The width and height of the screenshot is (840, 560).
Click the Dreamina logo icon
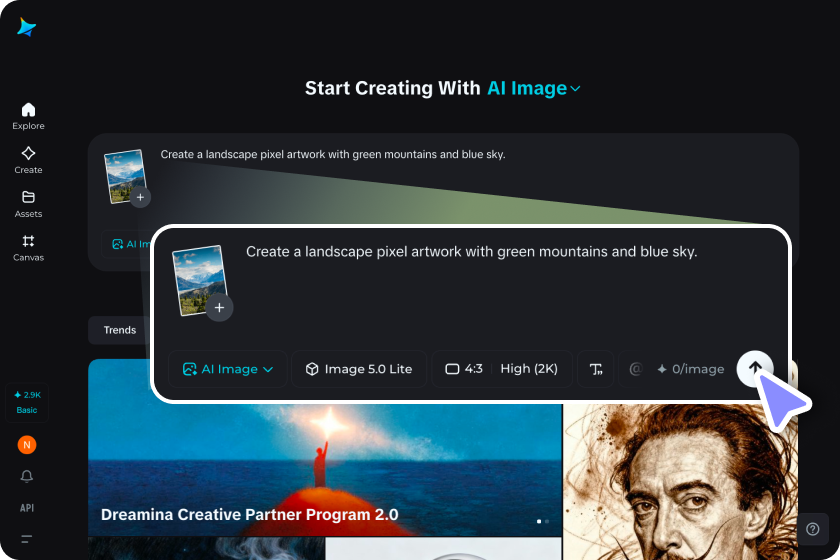click(26, 27)
